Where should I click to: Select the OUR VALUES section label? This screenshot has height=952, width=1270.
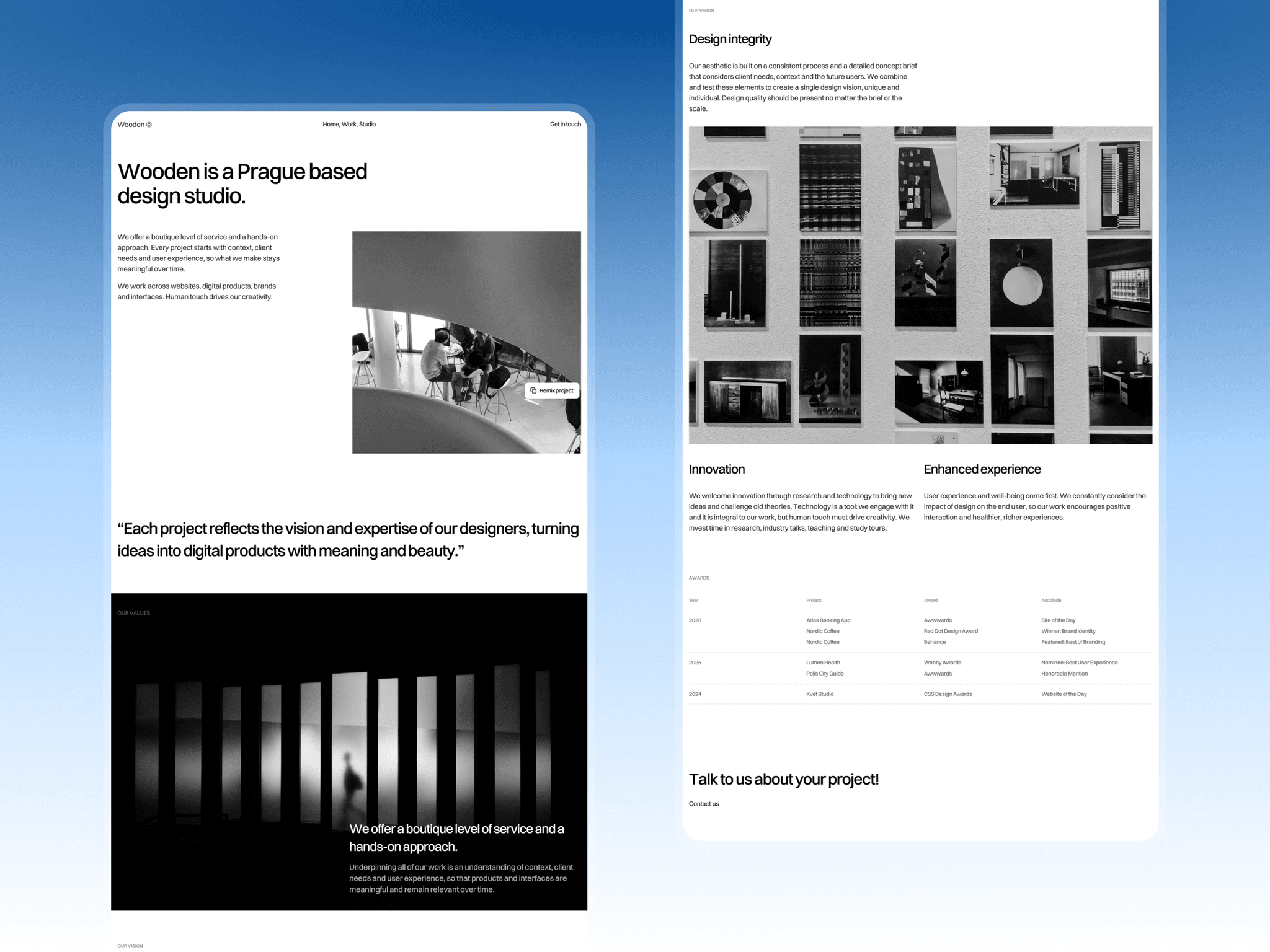134,613
